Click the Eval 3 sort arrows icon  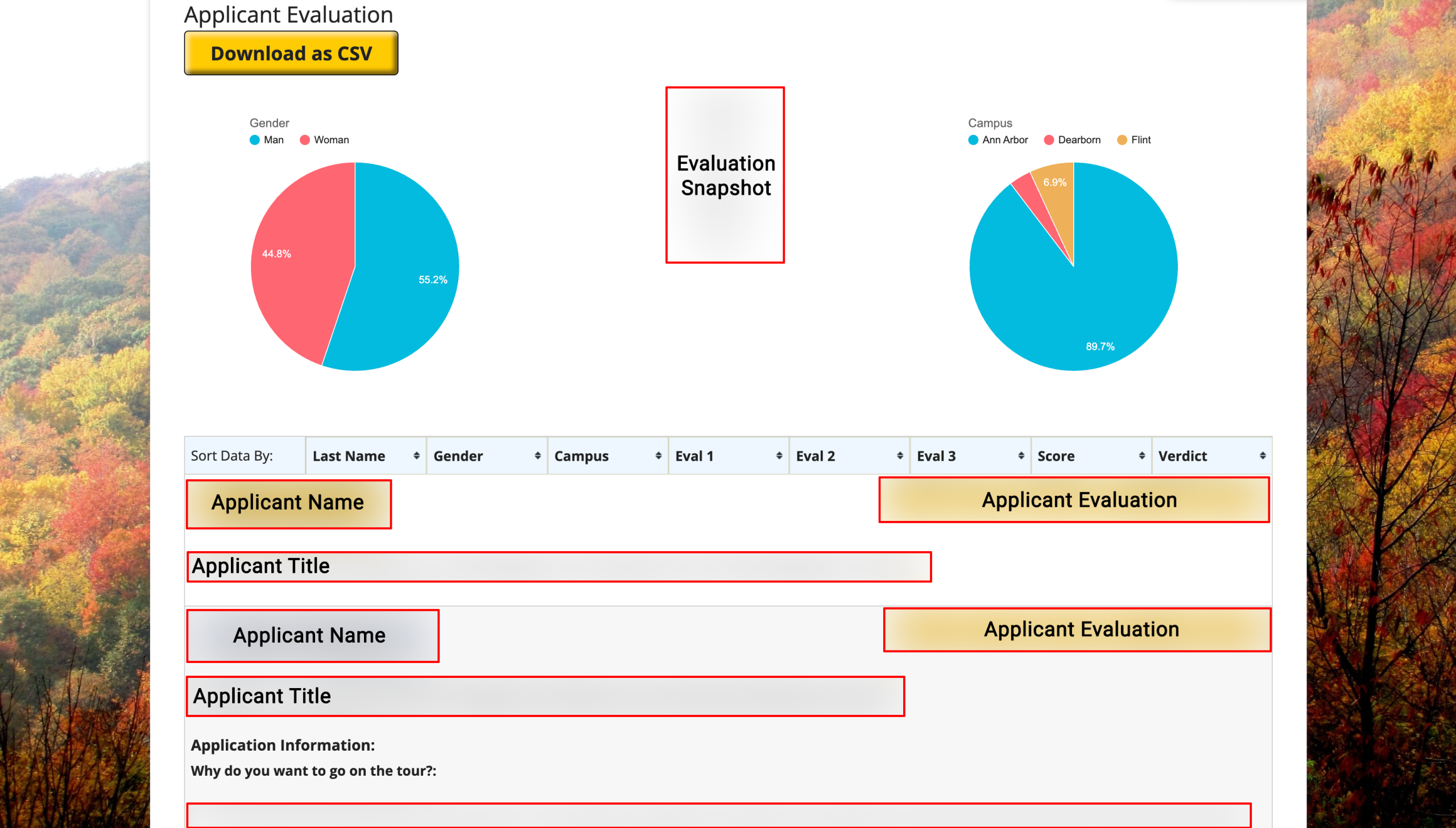coord(1021,456)
